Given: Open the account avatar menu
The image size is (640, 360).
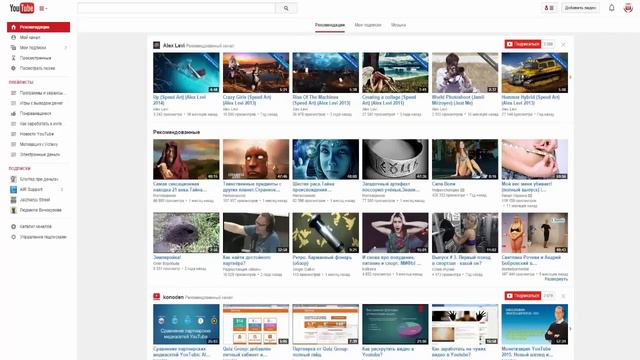Looking at the screenshot, I should (x=628, y=8).
